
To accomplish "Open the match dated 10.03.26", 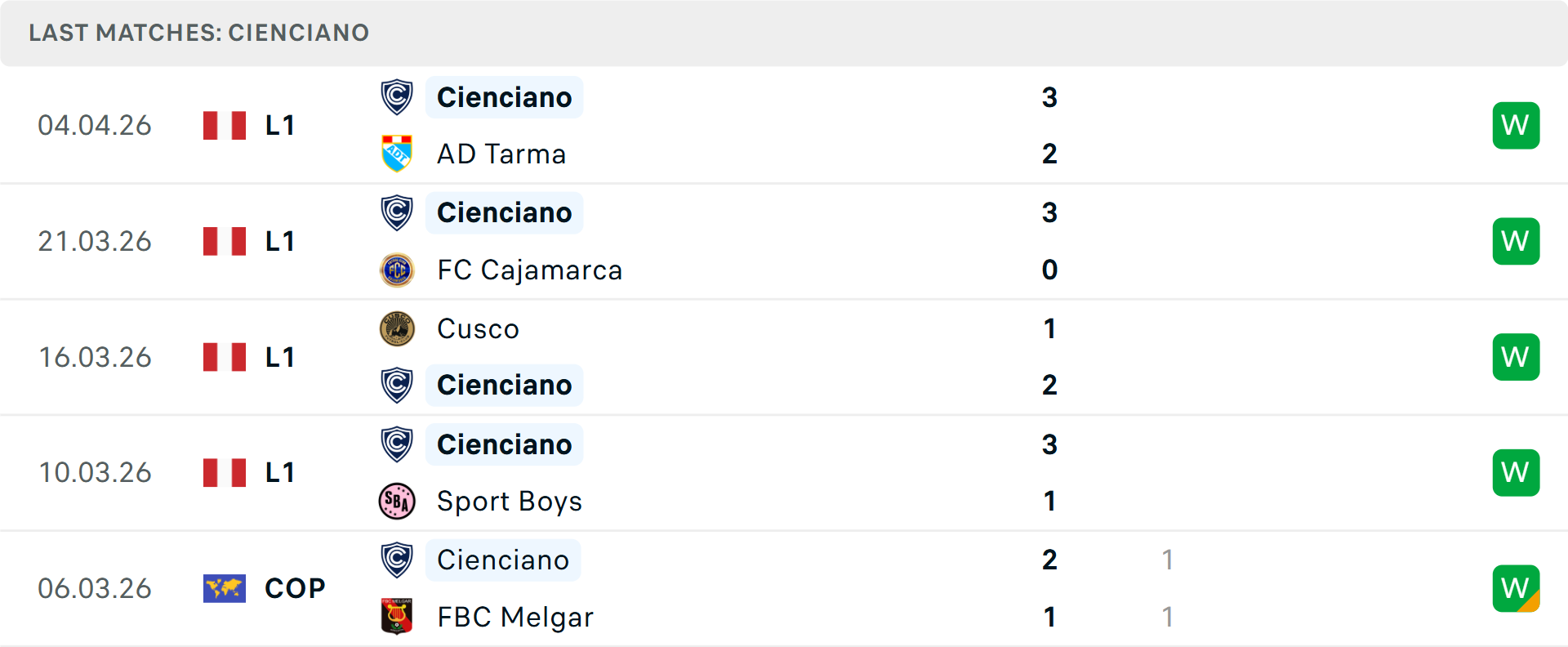I will tap(95, 472).
